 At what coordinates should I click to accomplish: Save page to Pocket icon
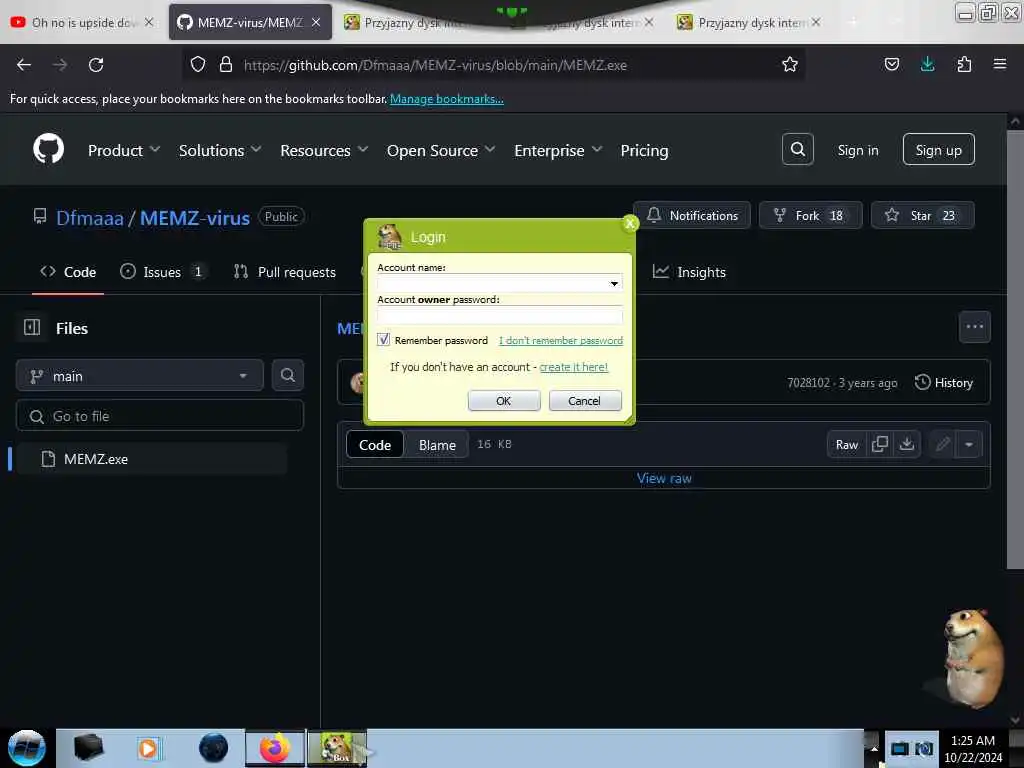tap(891, 64)
